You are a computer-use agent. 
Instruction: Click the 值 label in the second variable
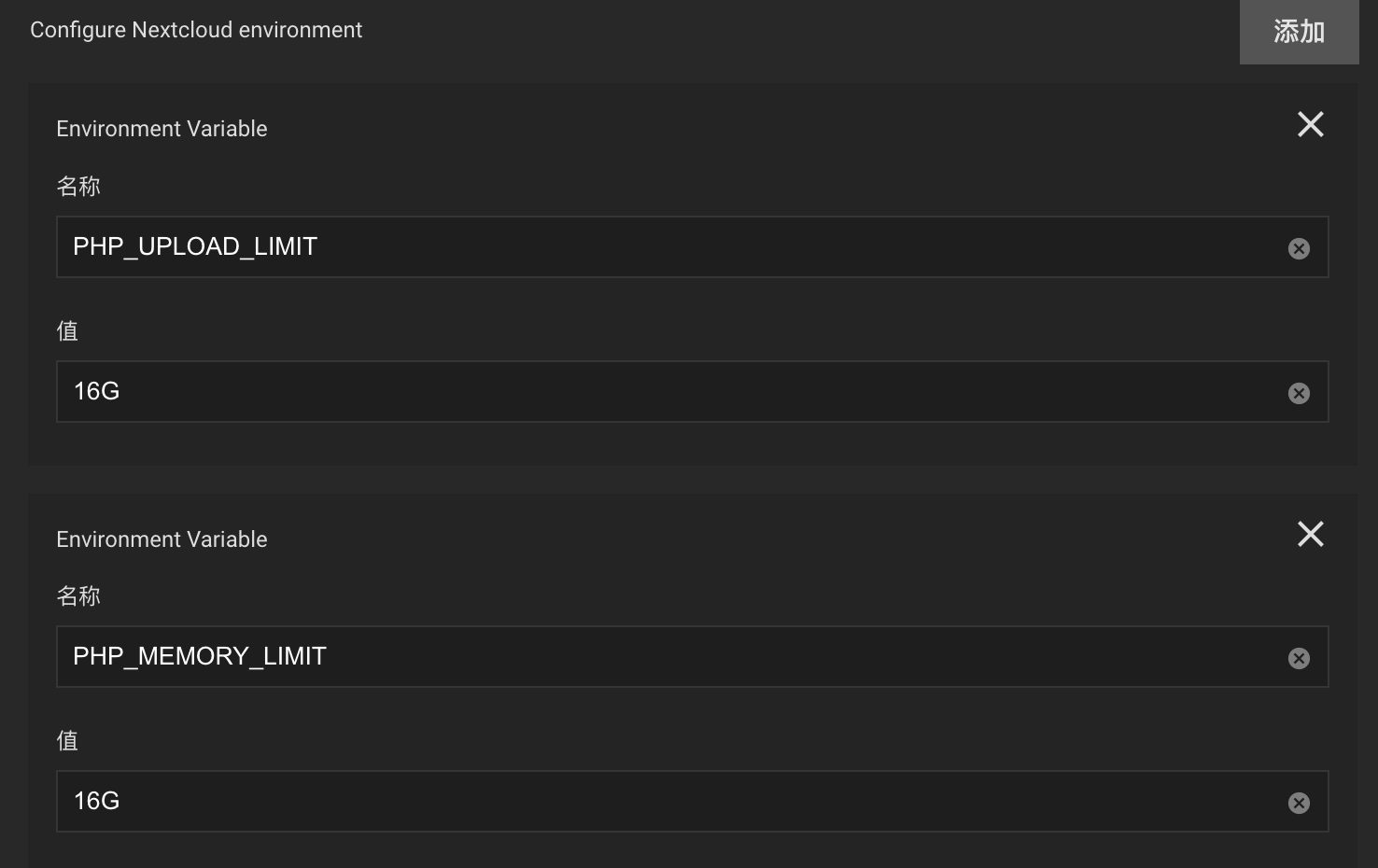click(x=67, y=741)
